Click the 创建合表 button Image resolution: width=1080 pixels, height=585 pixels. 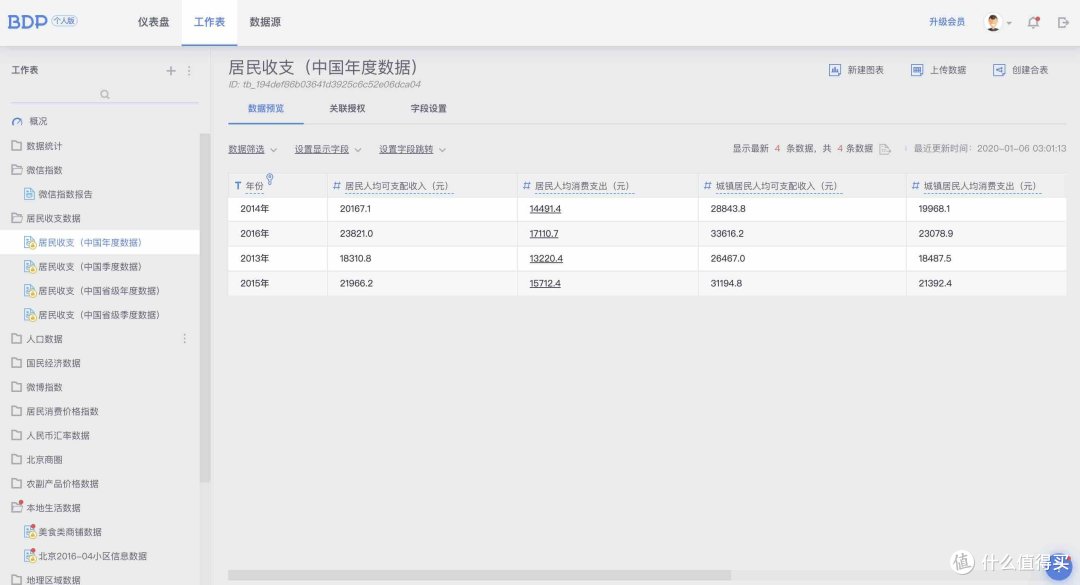[x=1020, y=70]
